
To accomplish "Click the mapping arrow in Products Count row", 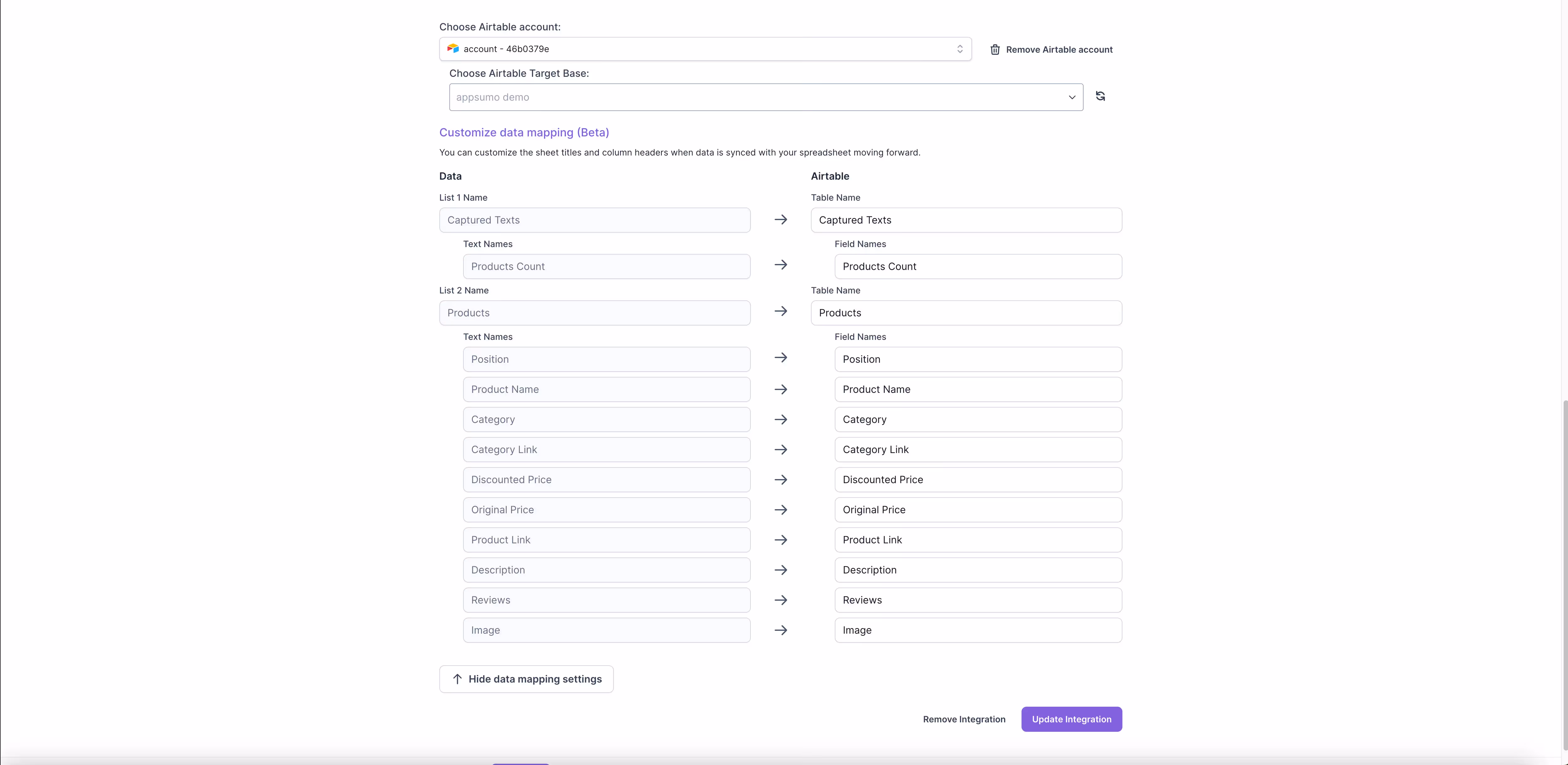I will coord(780,265).
